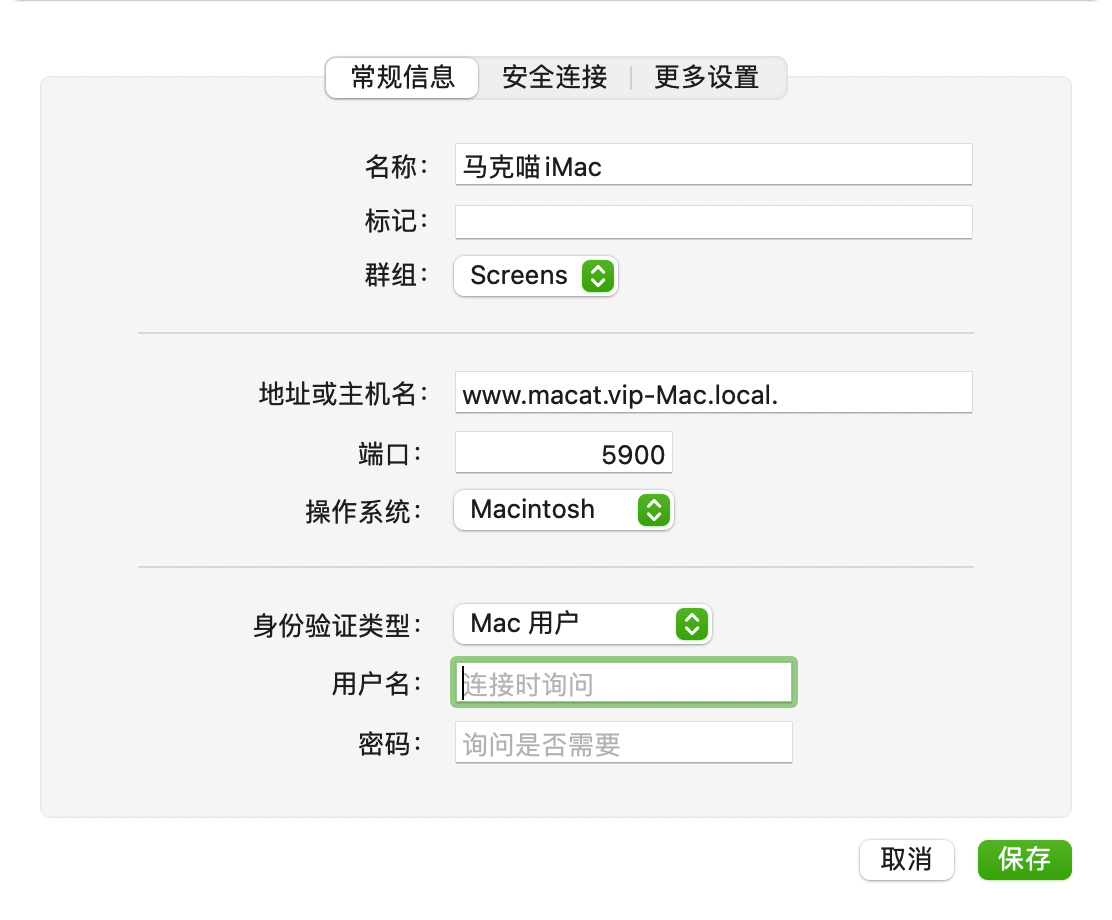The height and width of the screenshot is (920, 1112).
Task: Click the green 保存 button
Action: click(x=1024, y=859)
